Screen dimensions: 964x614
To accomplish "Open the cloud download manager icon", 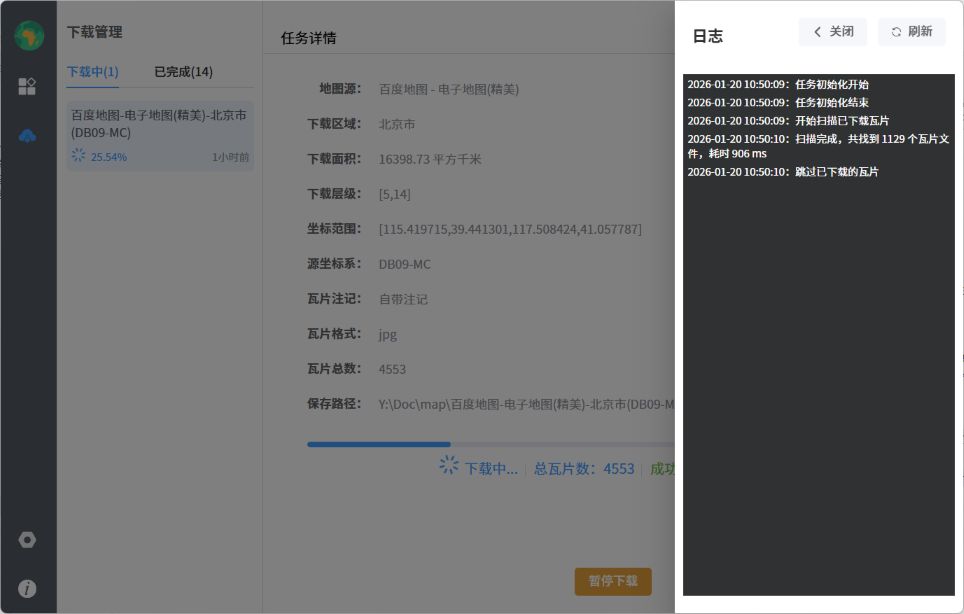I will (28, 136).
